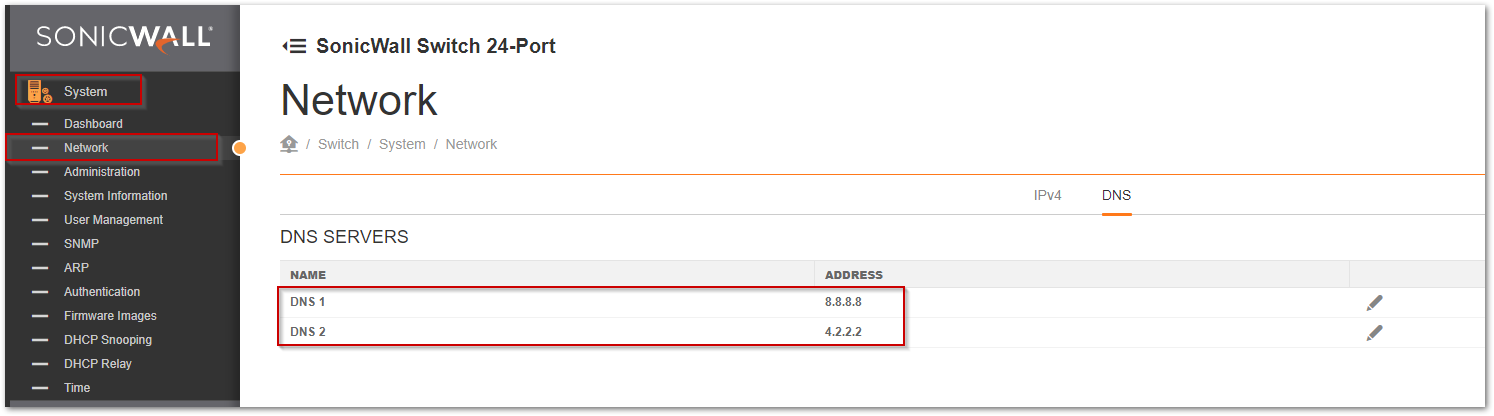Navigate to SNMP settings
This screenshot has height=416, width=1494.
[81, 244]
